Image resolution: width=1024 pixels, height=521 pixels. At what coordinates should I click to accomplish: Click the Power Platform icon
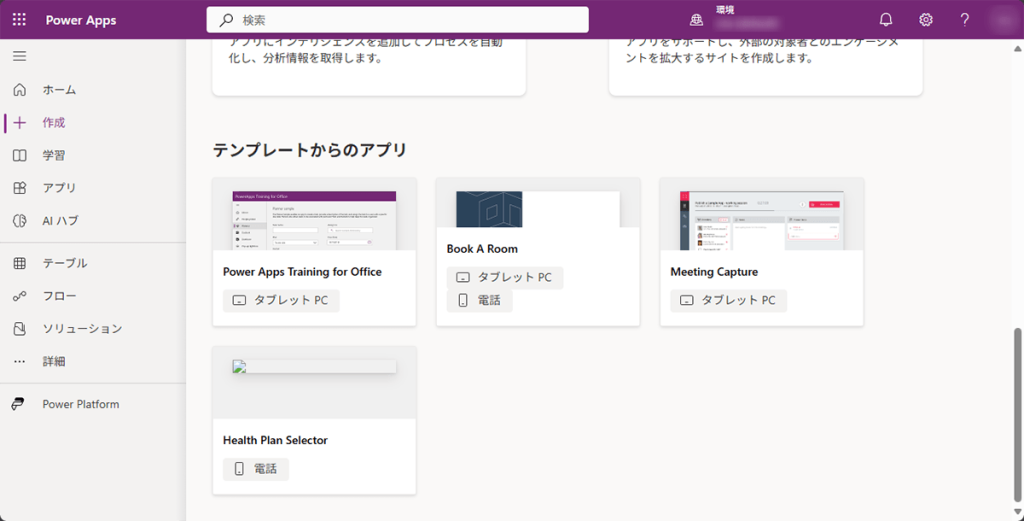click(18, 404)
